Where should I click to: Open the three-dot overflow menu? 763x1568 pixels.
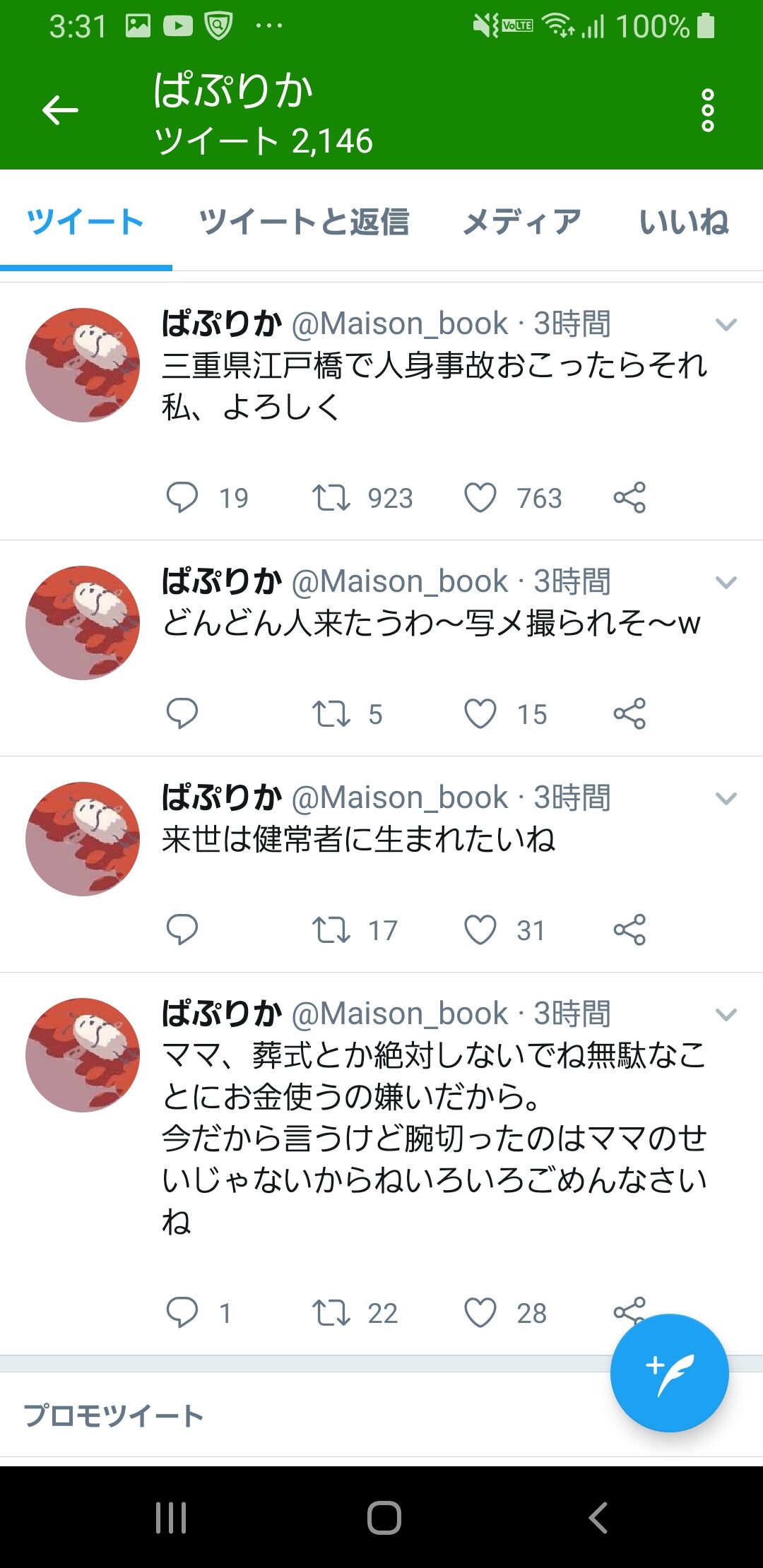pos(707,110)
